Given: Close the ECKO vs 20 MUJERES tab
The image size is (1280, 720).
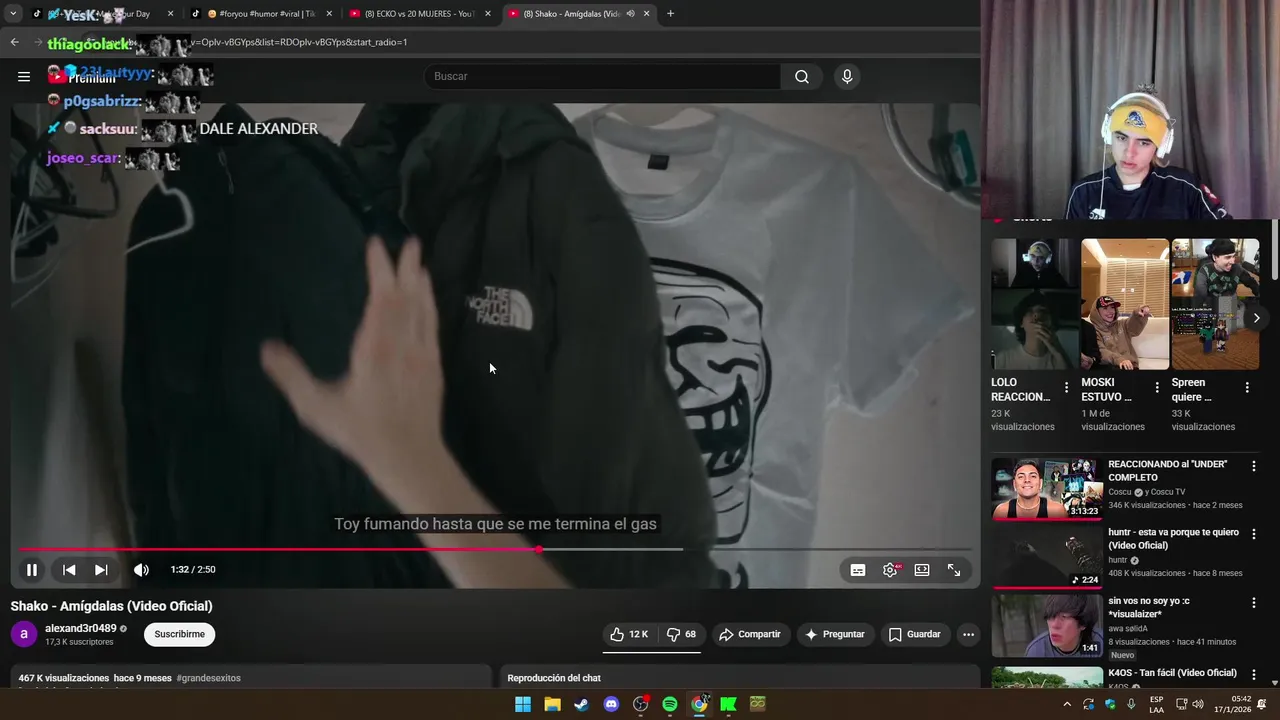Looking at the screenshot, I should click(488, 14).
